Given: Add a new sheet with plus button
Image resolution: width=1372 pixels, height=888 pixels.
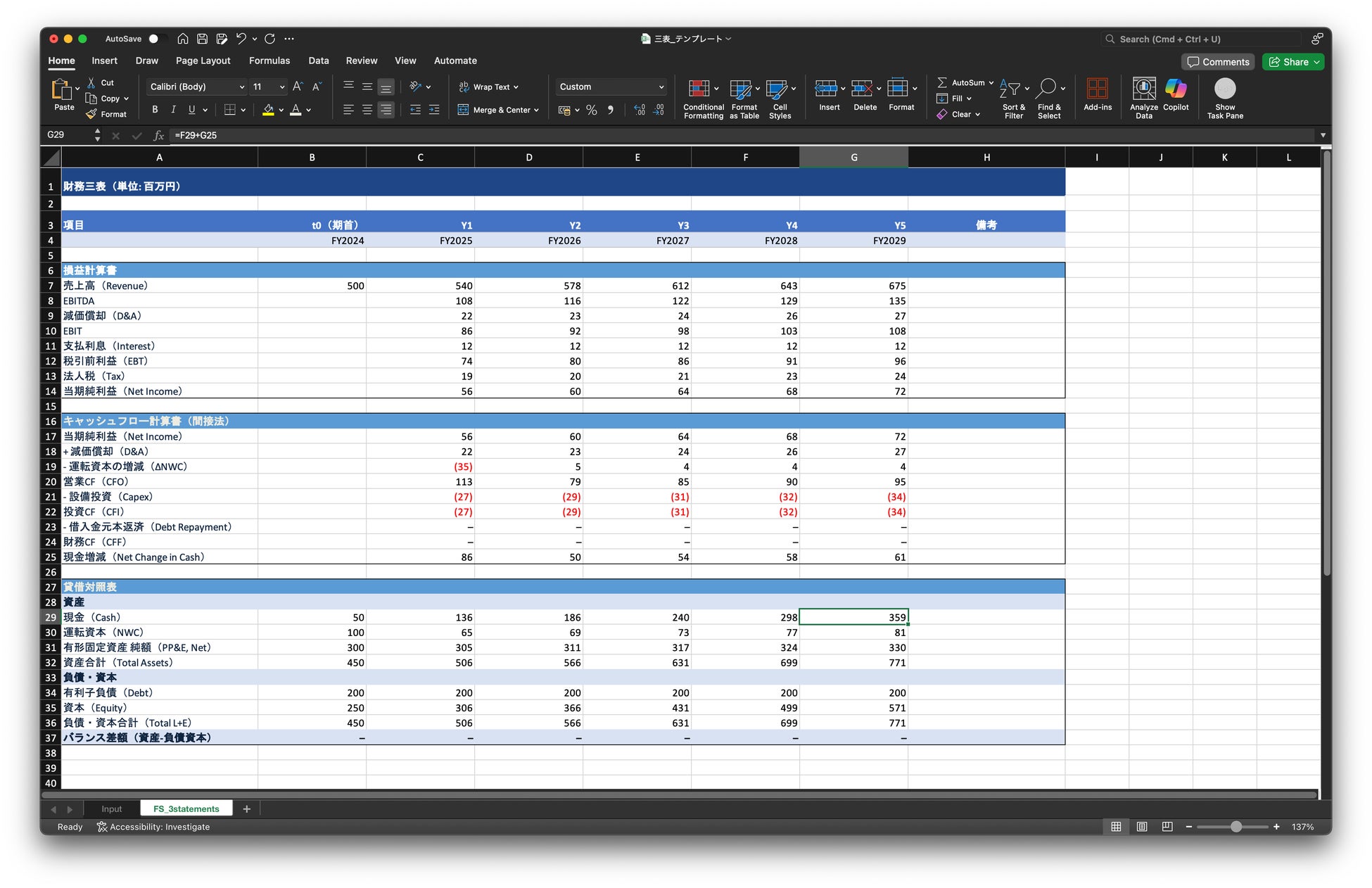Looking at the screenshot, I should (x=247, y=809).
